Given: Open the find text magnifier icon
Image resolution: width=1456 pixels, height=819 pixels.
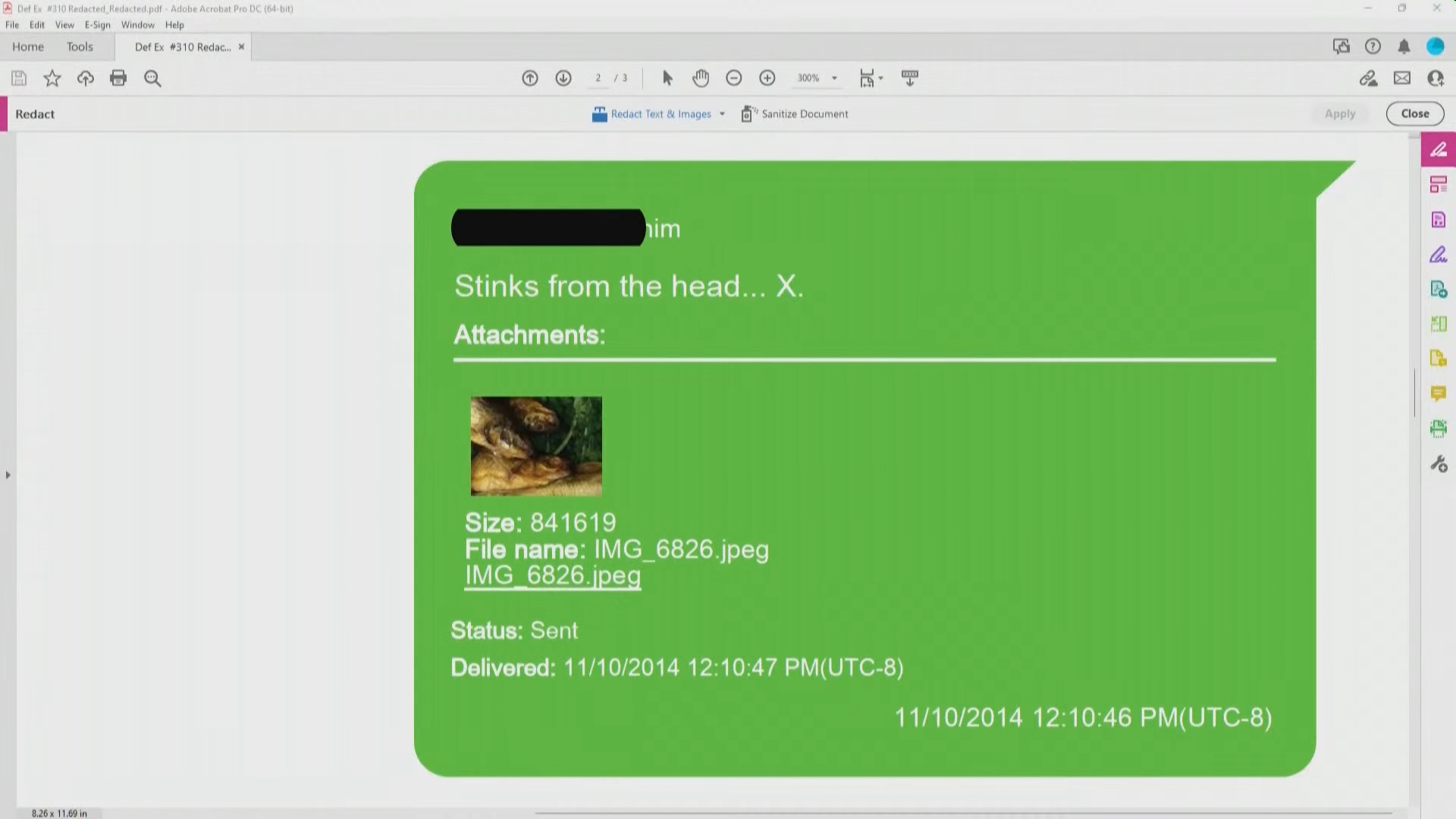Looking at the screenshot, I should click(152, 78).
